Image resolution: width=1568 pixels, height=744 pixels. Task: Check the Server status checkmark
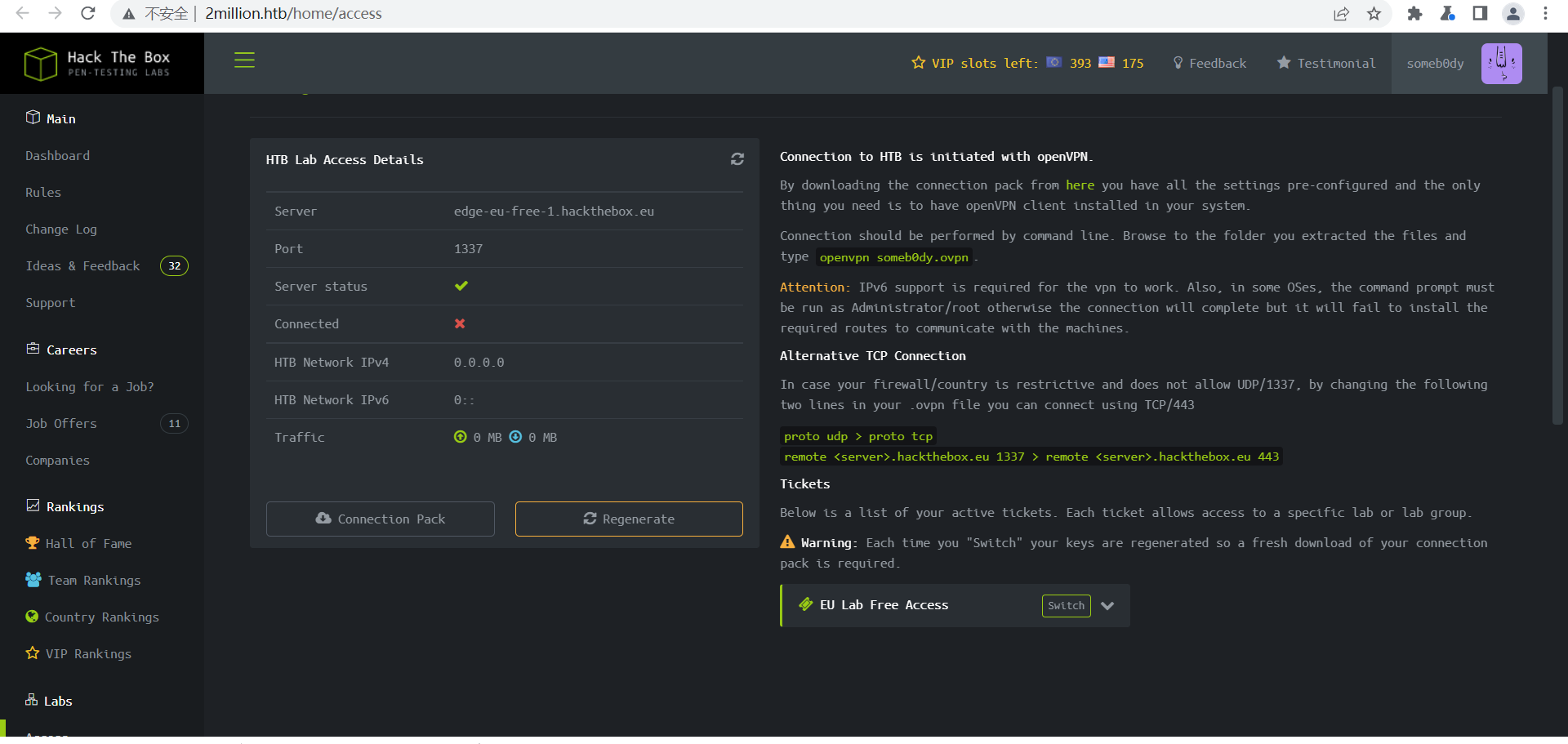(461, 286)
